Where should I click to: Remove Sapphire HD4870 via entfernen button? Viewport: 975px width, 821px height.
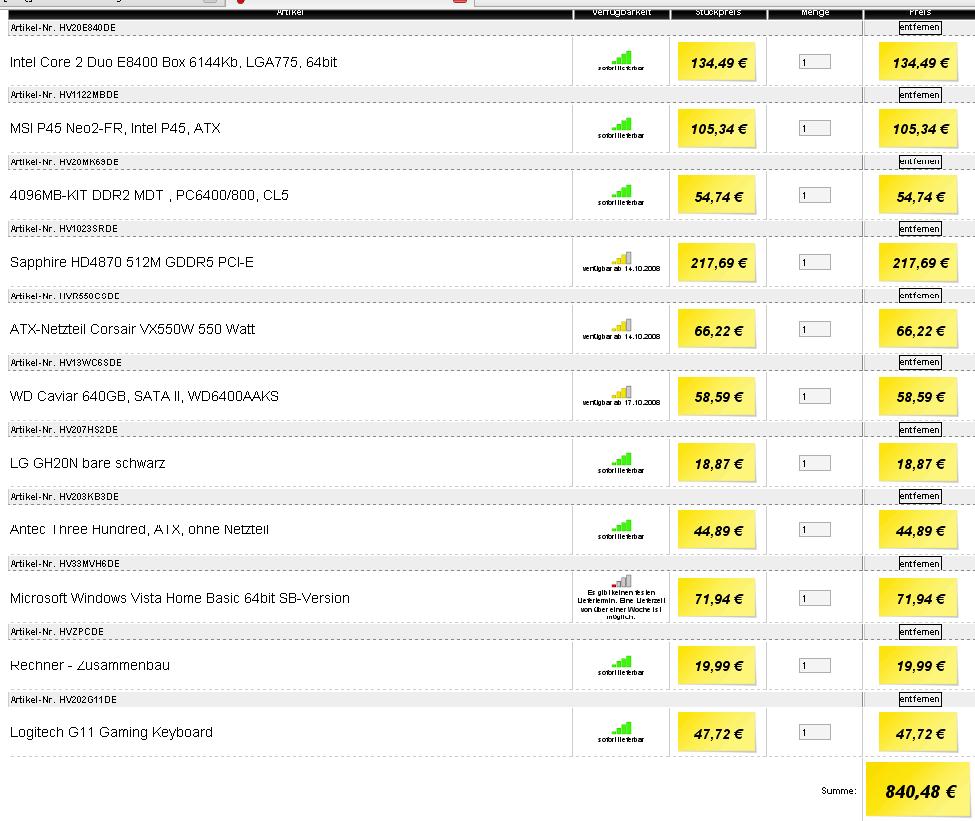[920, 229]
